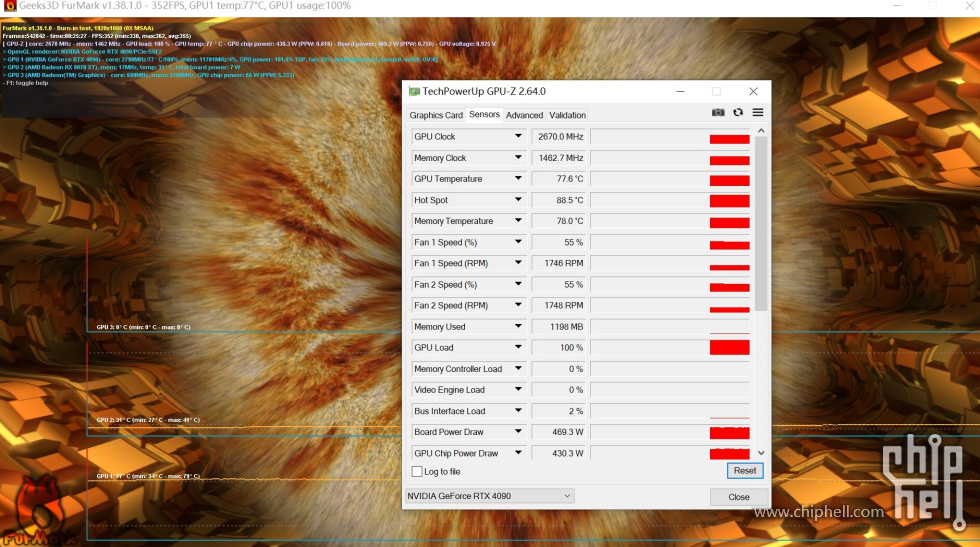Click the Memory Clock value 1462.7 MHz
This screenshot has height=547, width=980.
[x=559, y=158]
